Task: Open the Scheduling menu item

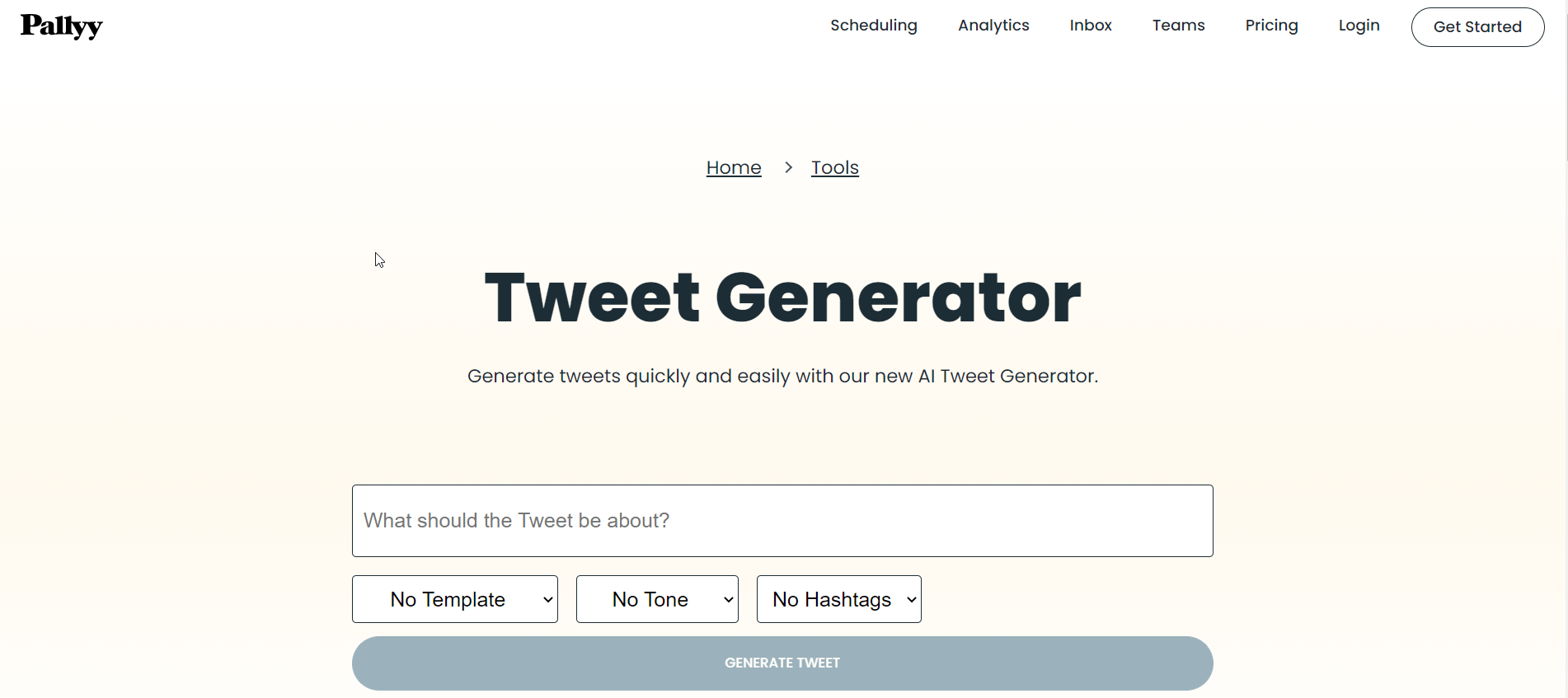Action: (873, 26)
